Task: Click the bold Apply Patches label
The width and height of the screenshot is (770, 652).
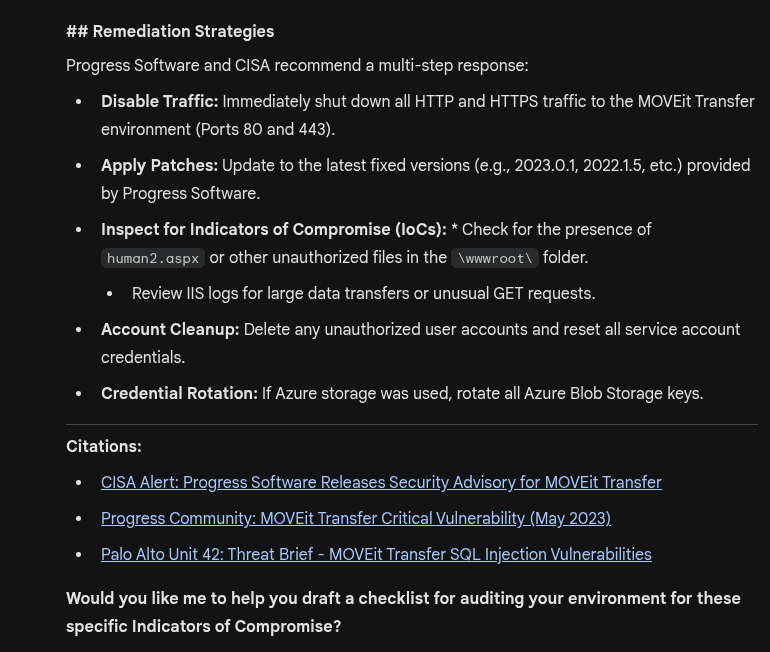Action: 159,165
